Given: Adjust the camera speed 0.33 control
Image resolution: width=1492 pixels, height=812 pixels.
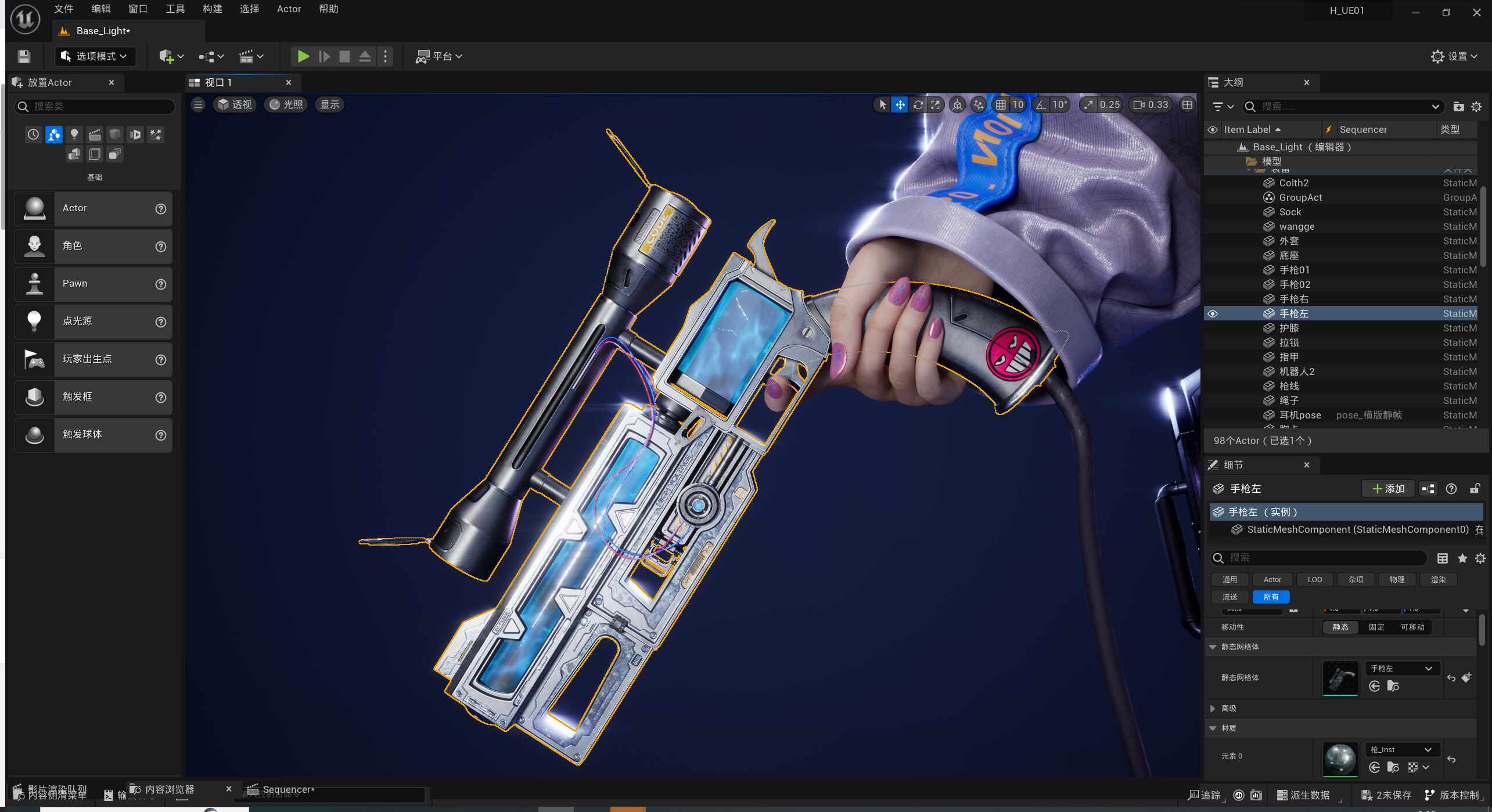Looking at the screenshot, I should click(x=1151, y=105).
